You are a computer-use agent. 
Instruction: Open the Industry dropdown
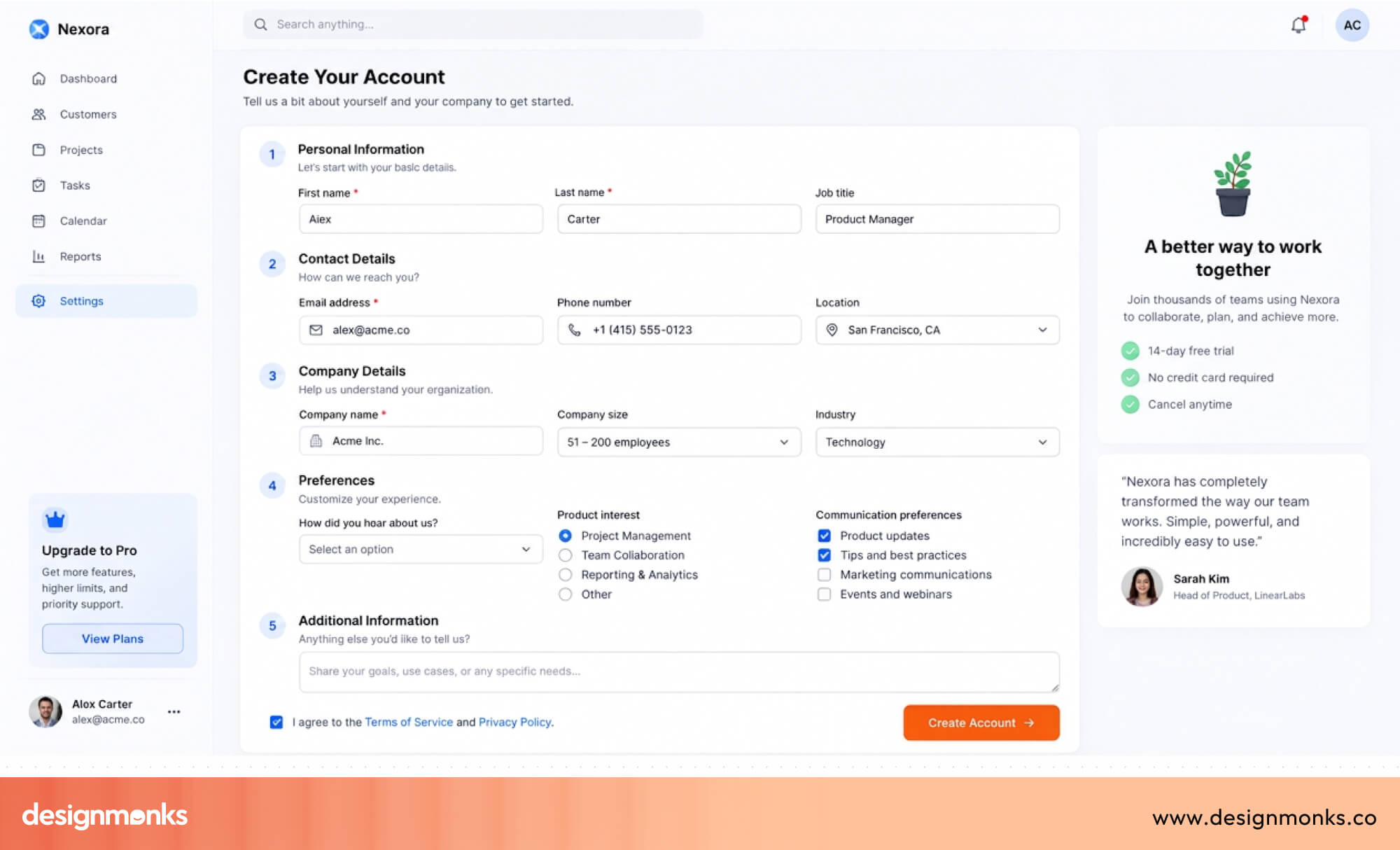937,442
